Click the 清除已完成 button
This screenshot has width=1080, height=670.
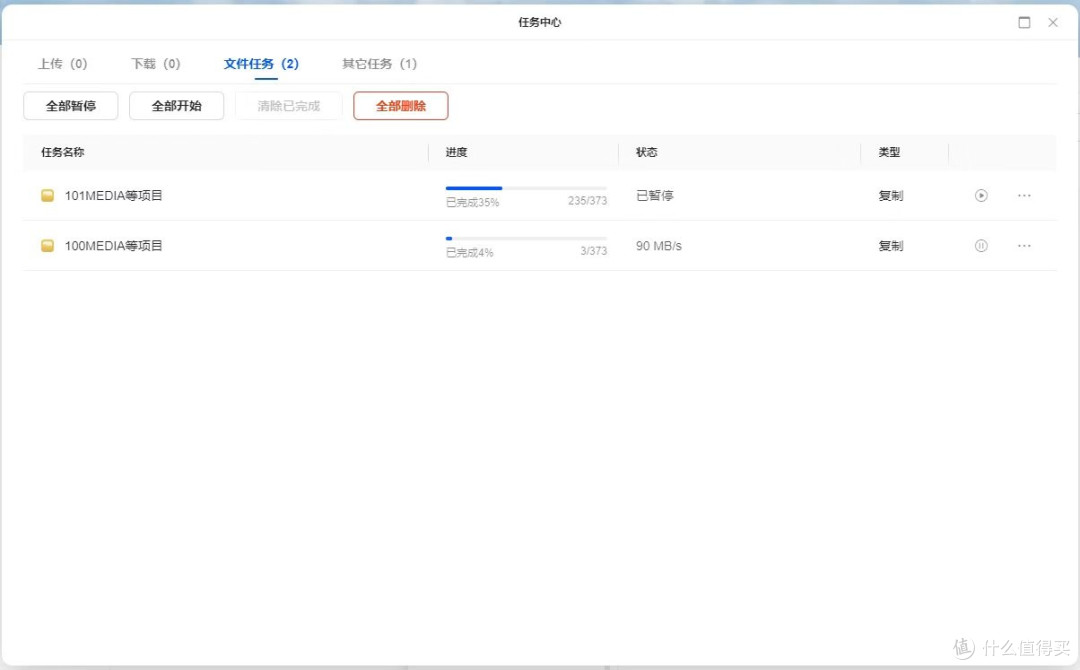coord(289,106)
